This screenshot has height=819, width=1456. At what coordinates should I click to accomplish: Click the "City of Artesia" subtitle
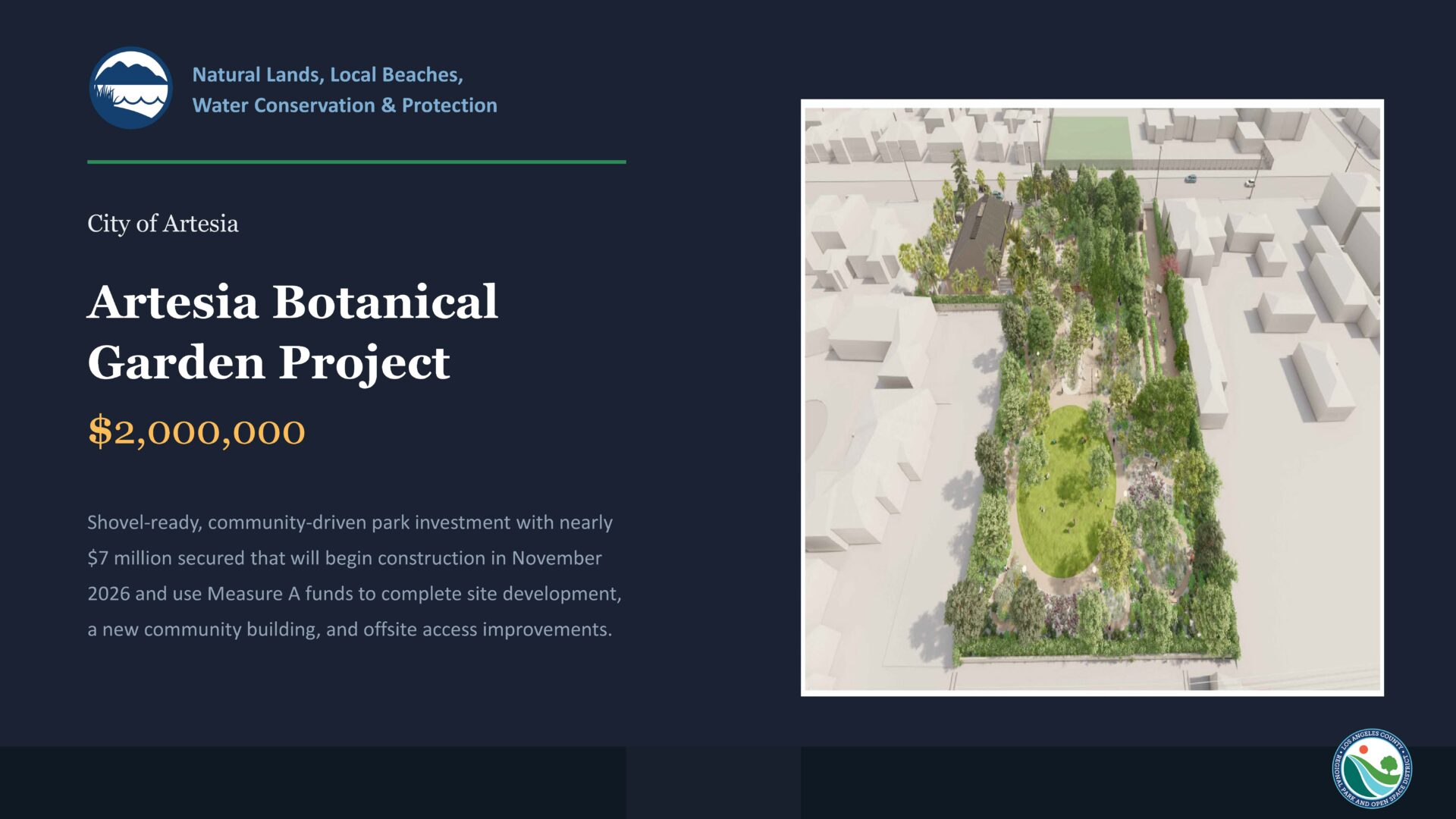[162, 224]
